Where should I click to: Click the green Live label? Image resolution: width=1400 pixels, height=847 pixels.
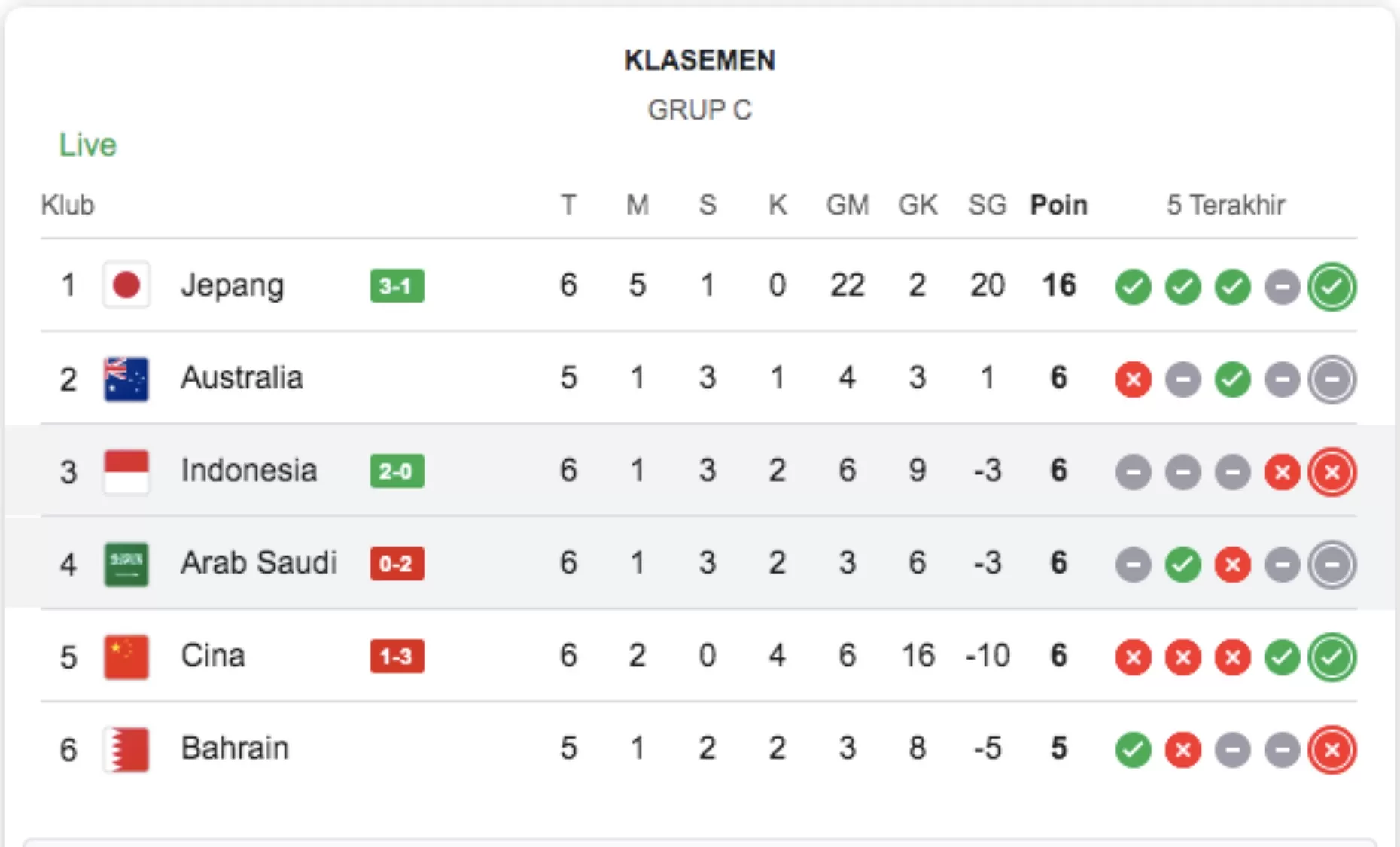[88, 145]
